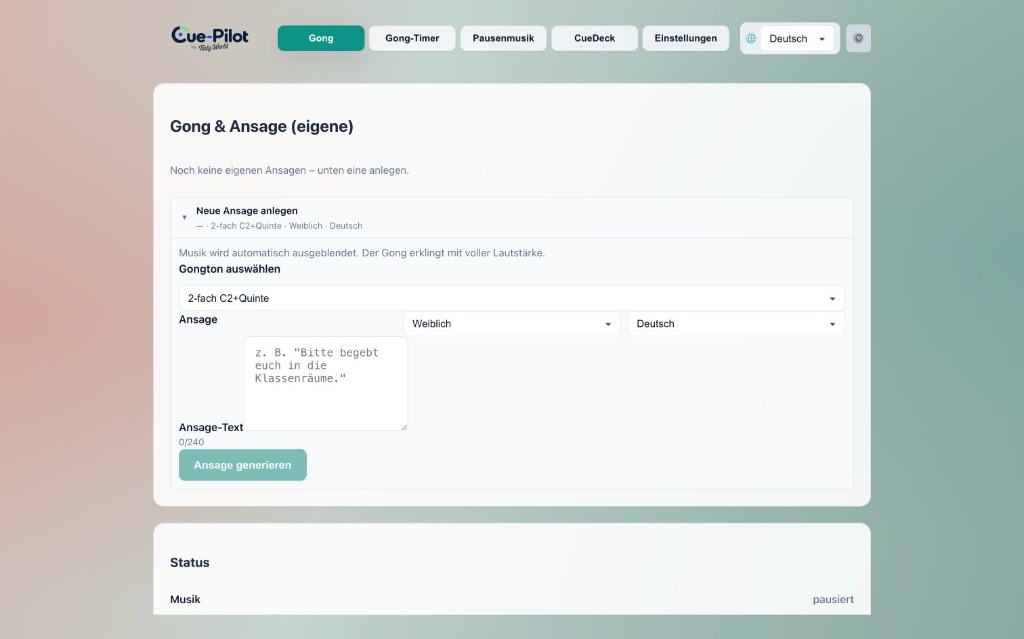Toggle the theme with the sun icon

(x=858, y=39)
